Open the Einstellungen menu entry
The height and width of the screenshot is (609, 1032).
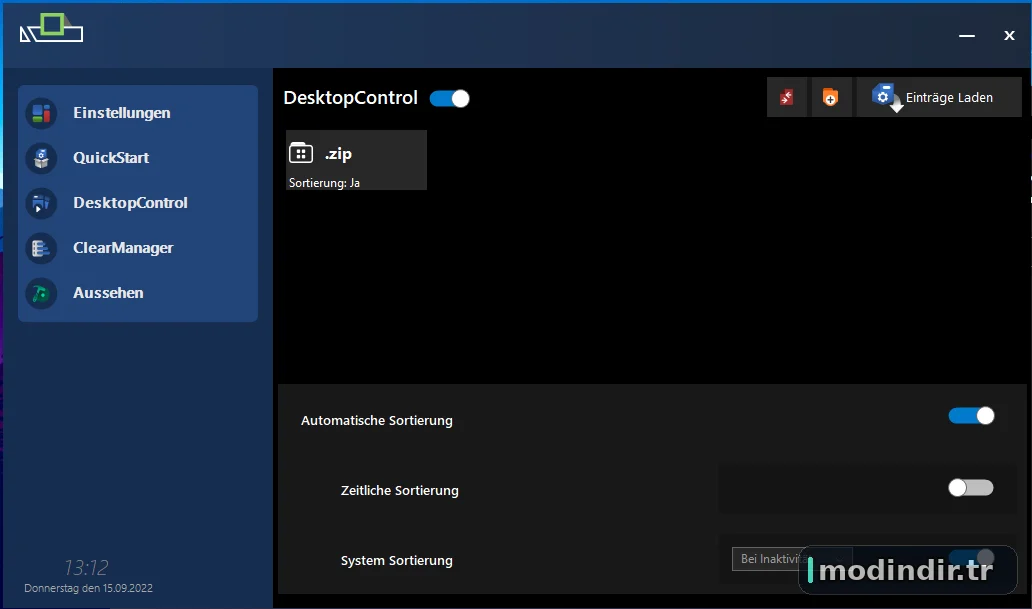[122, 113]
